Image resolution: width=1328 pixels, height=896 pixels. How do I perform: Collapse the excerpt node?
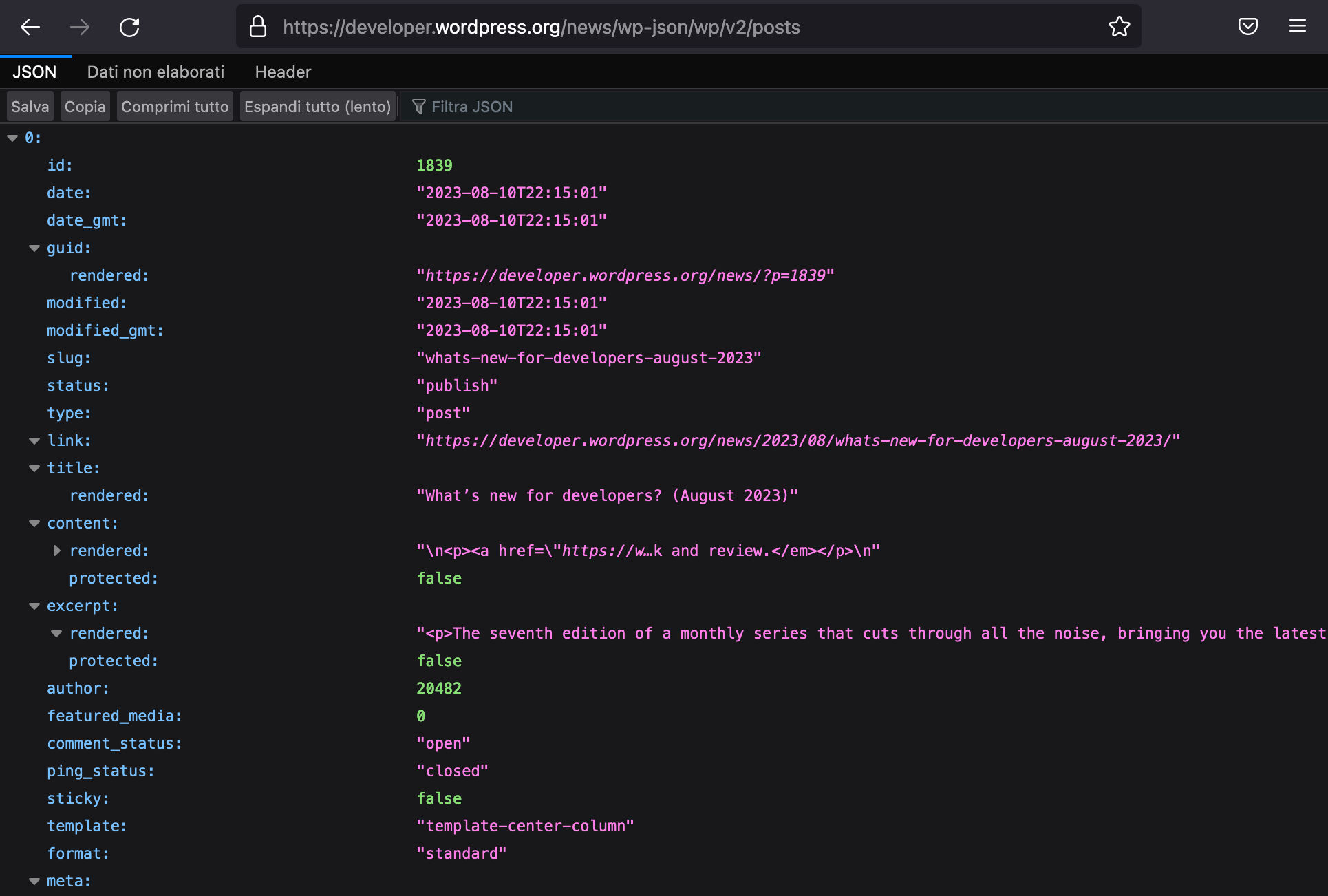pos(34,606)
